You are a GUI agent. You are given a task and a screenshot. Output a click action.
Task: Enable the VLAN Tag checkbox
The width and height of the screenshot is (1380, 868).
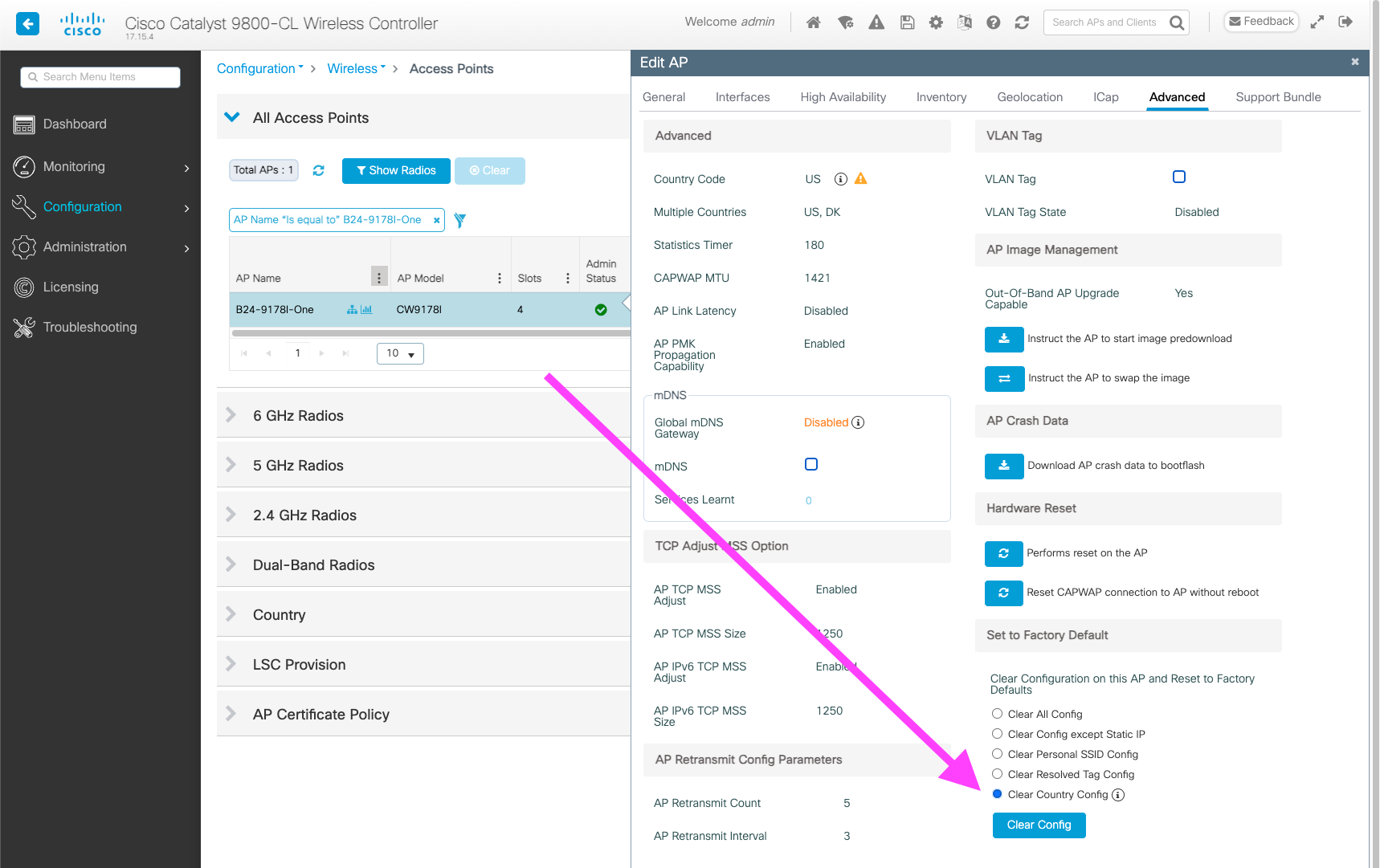(1178, 177)
